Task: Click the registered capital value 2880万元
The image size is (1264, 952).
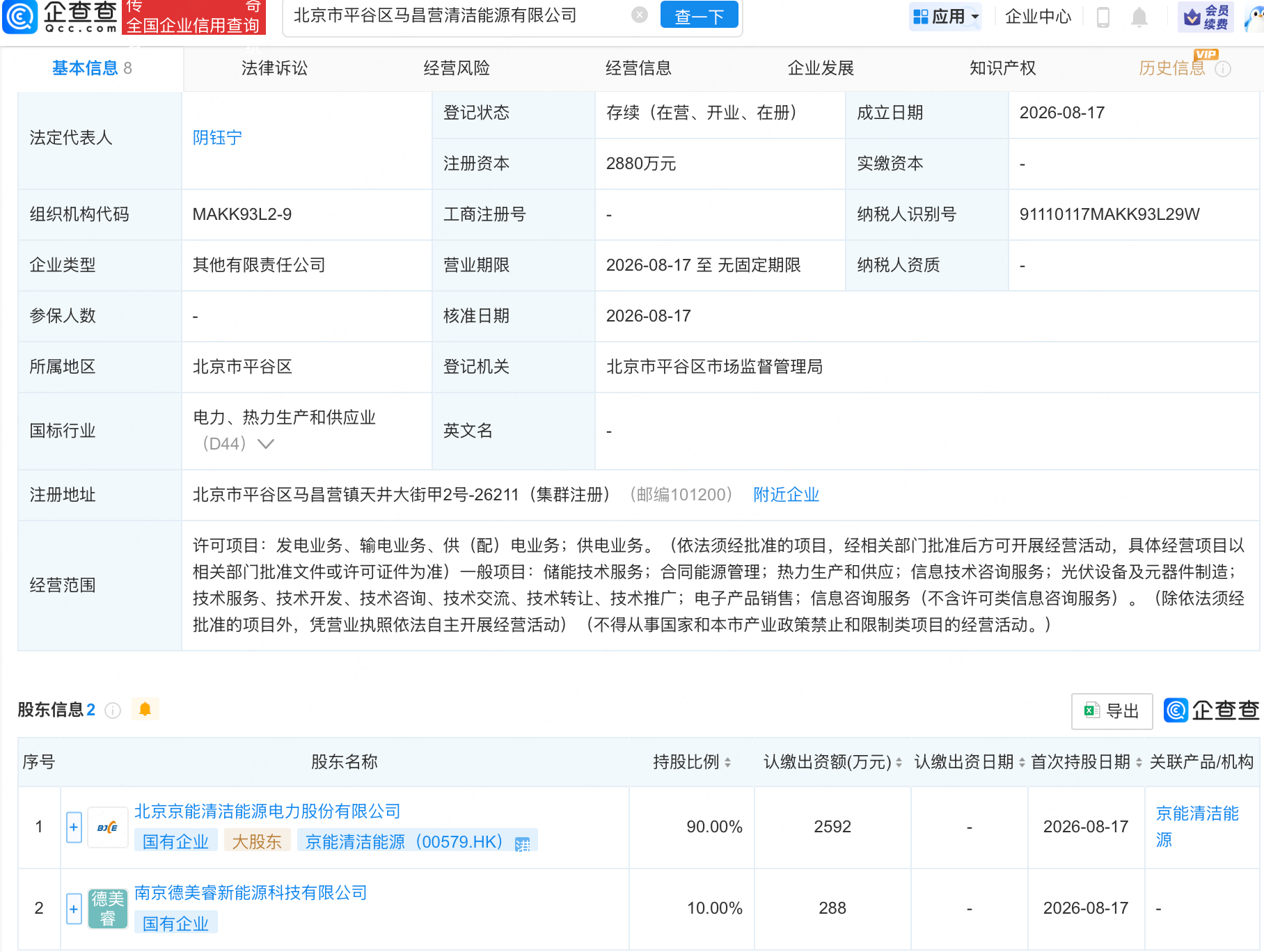Action: (641, 164)
